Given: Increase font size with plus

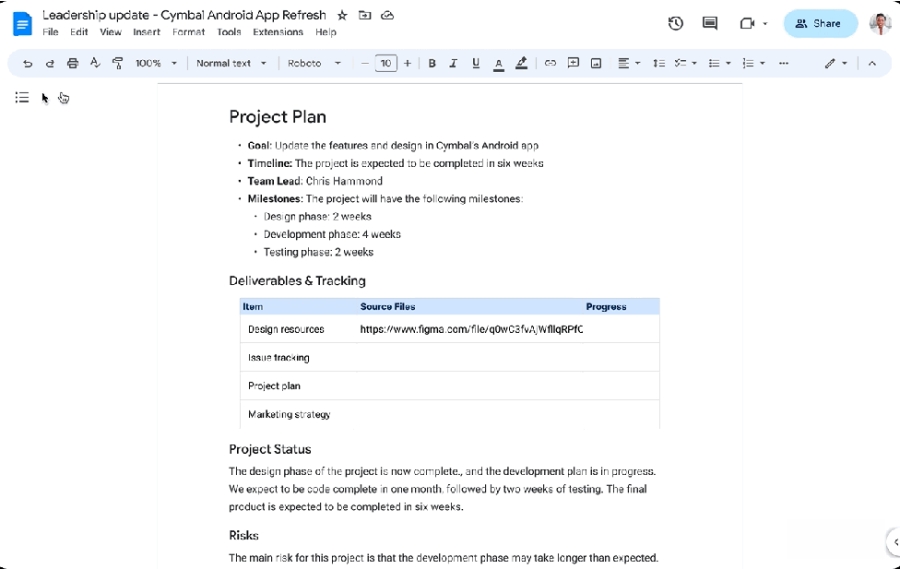Looking at the screenshot, I should [408, 63].
